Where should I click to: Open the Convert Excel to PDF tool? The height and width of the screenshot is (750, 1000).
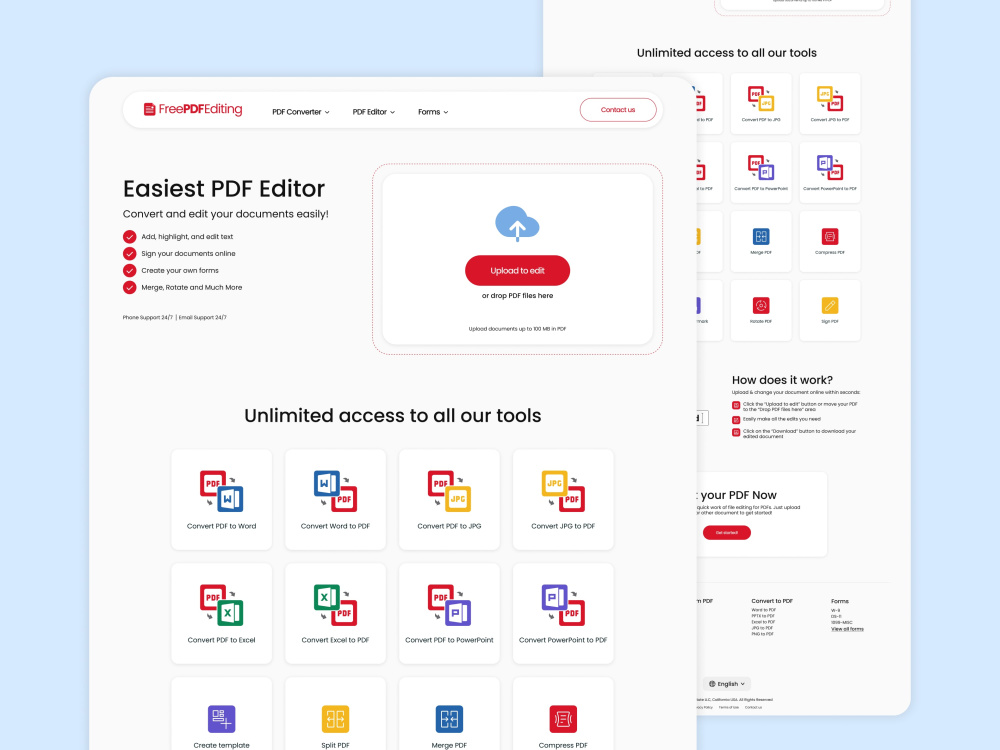[335, 614]
